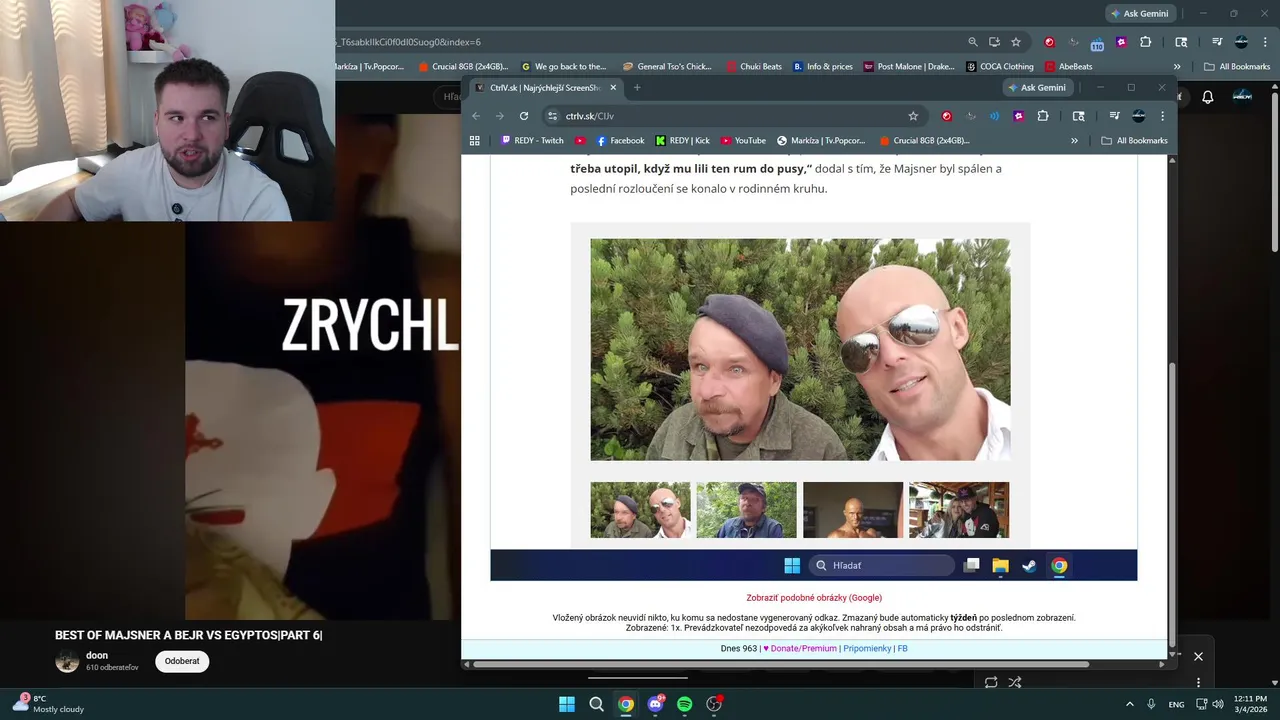The height and width of the screenshot is (720, 1280).
Task: Open Post Malone | Drake bookmark
Action: pyautogui.click(x=909, y=67)
